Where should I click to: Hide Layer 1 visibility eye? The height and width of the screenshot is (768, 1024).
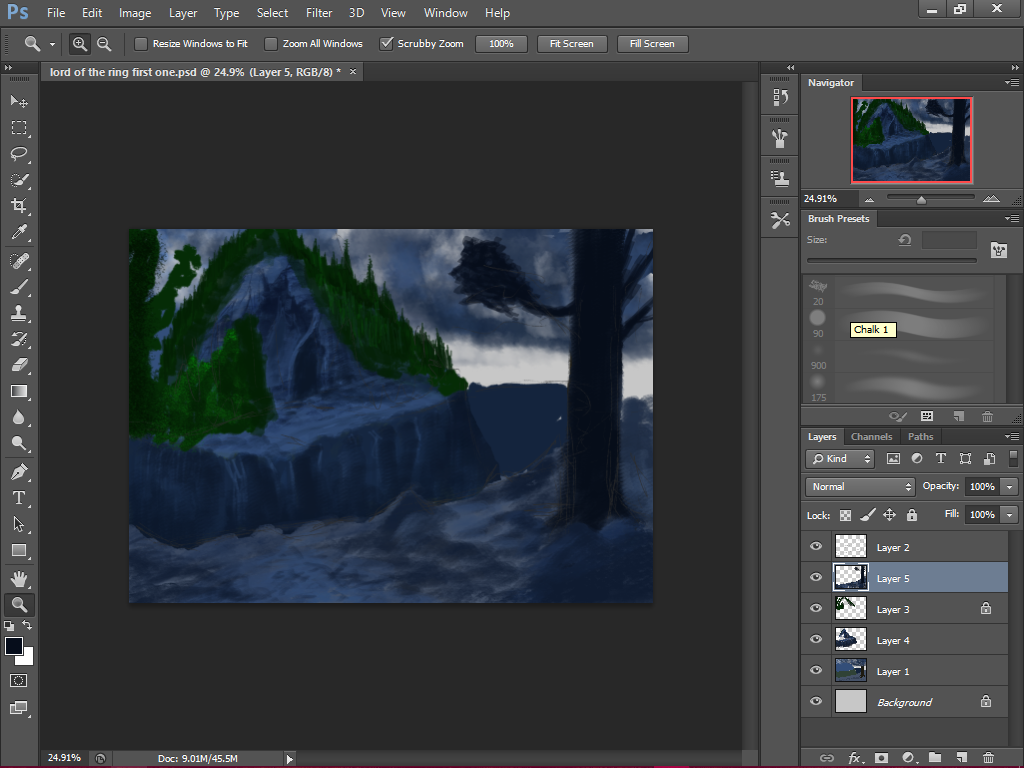pos(816,670)
